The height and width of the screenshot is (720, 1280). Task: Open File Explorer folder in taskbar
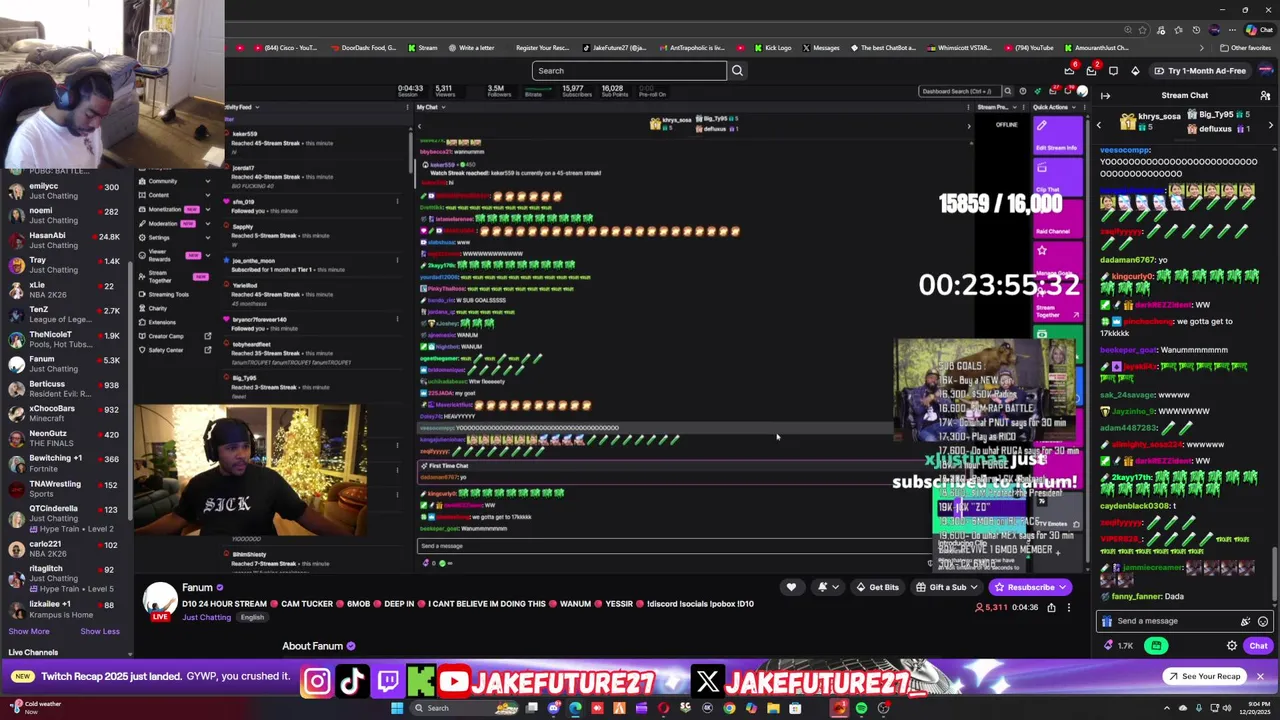[773, 708]
